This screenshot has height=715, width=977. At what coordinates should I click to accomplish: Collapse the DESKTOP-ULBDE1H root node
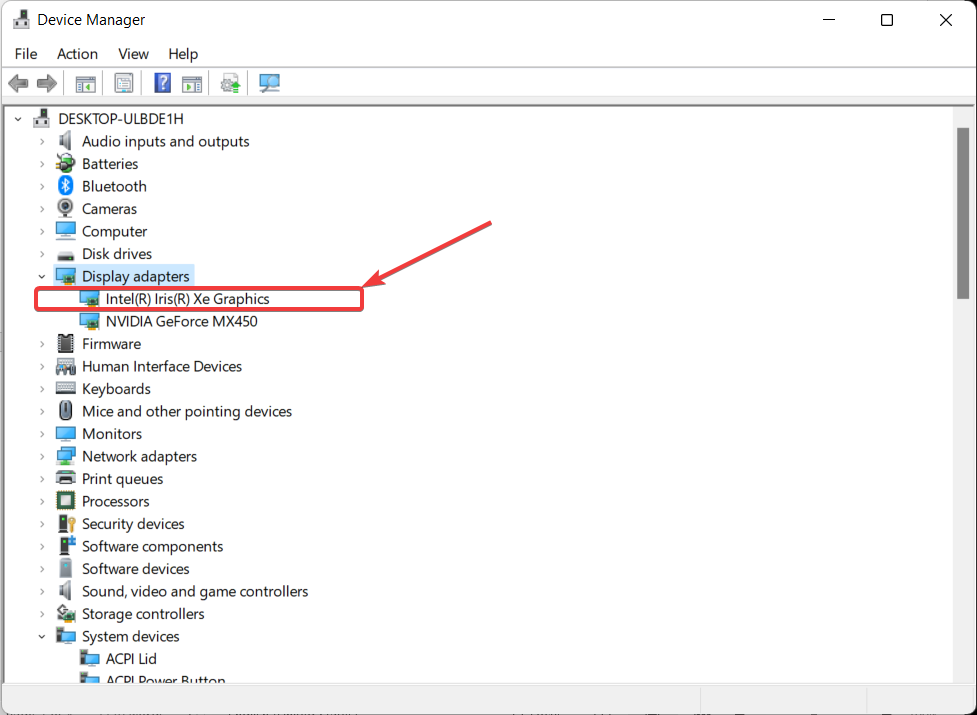18,119
